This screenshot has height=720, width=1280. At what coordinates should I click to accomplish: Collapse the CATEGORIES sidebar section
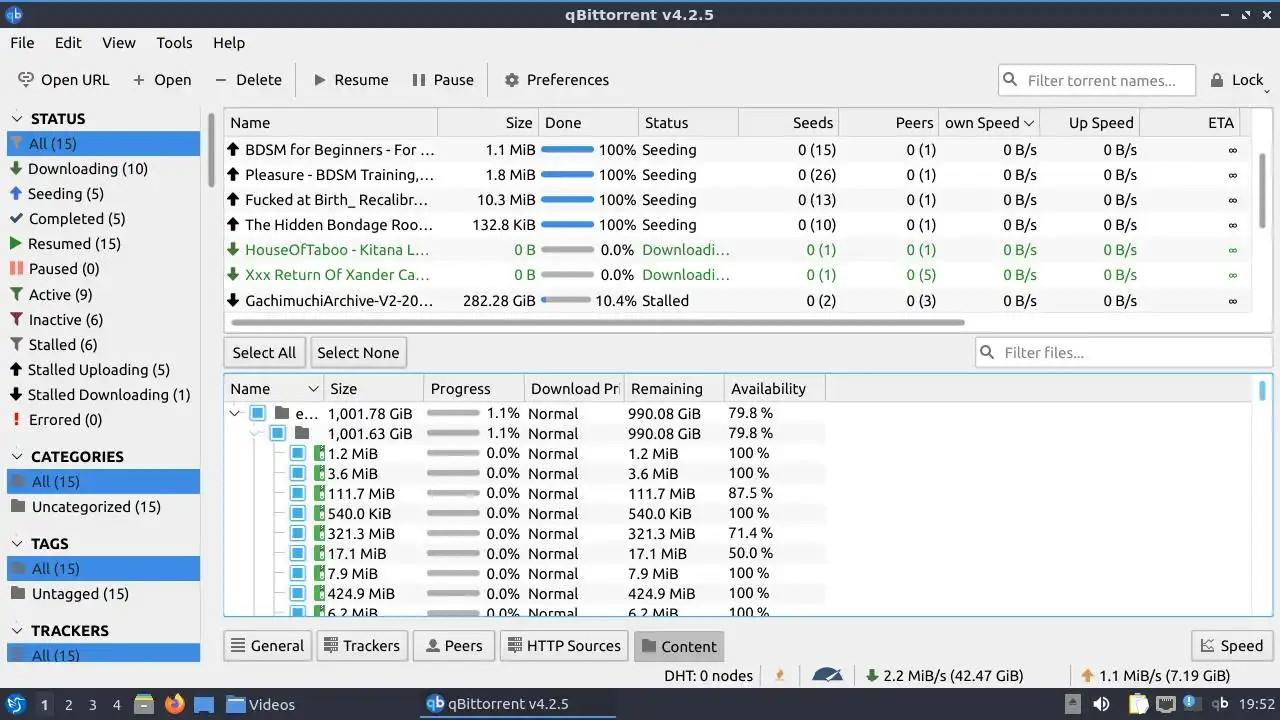point(17,457)
